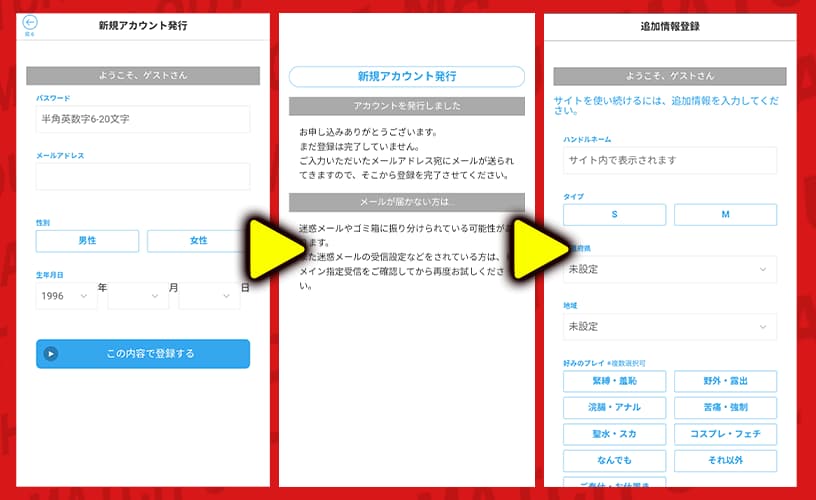Click in the ハンドルネーム input field
816x500 pixels.
click(x=670, y=160)
